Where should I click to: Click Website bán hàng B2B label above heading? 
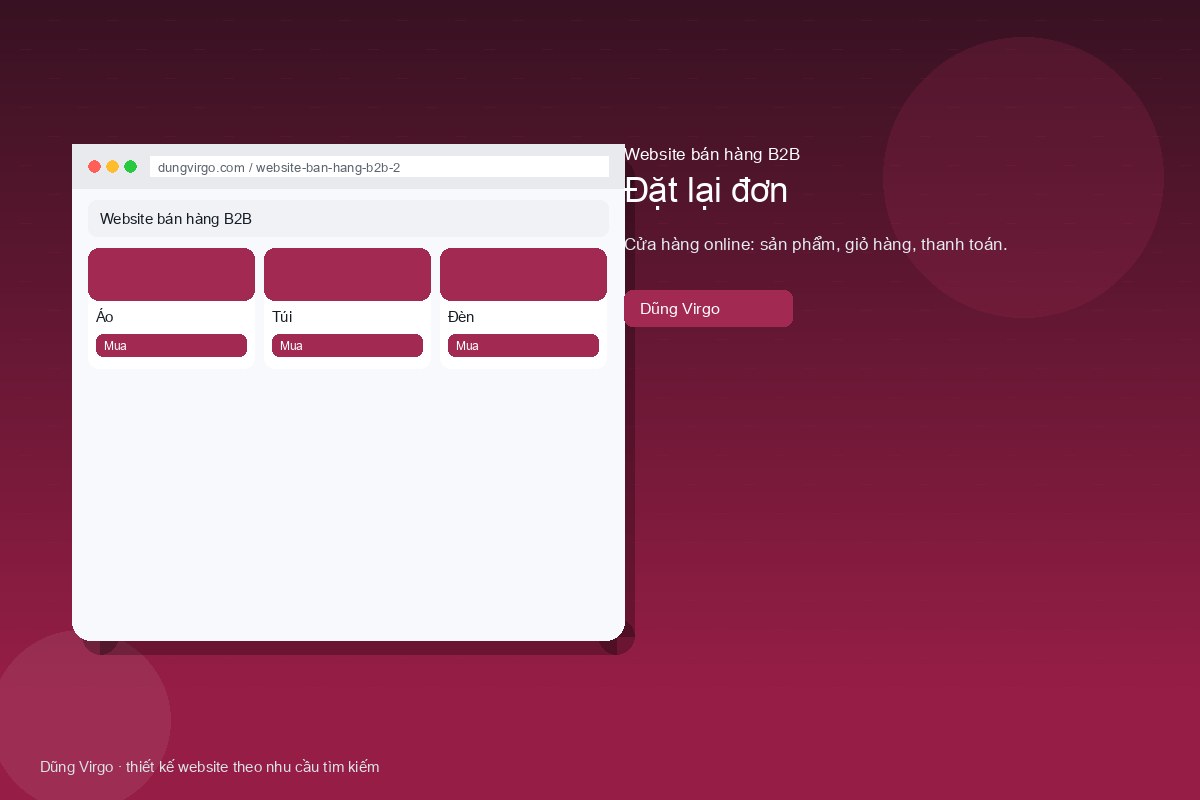712,154
